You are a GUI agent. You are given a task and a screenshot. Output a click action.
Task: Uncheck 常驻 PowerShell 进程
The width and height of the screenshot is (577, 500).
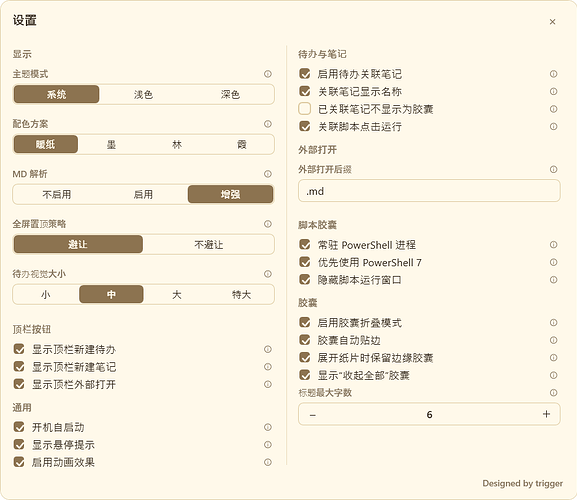(305, 245)
